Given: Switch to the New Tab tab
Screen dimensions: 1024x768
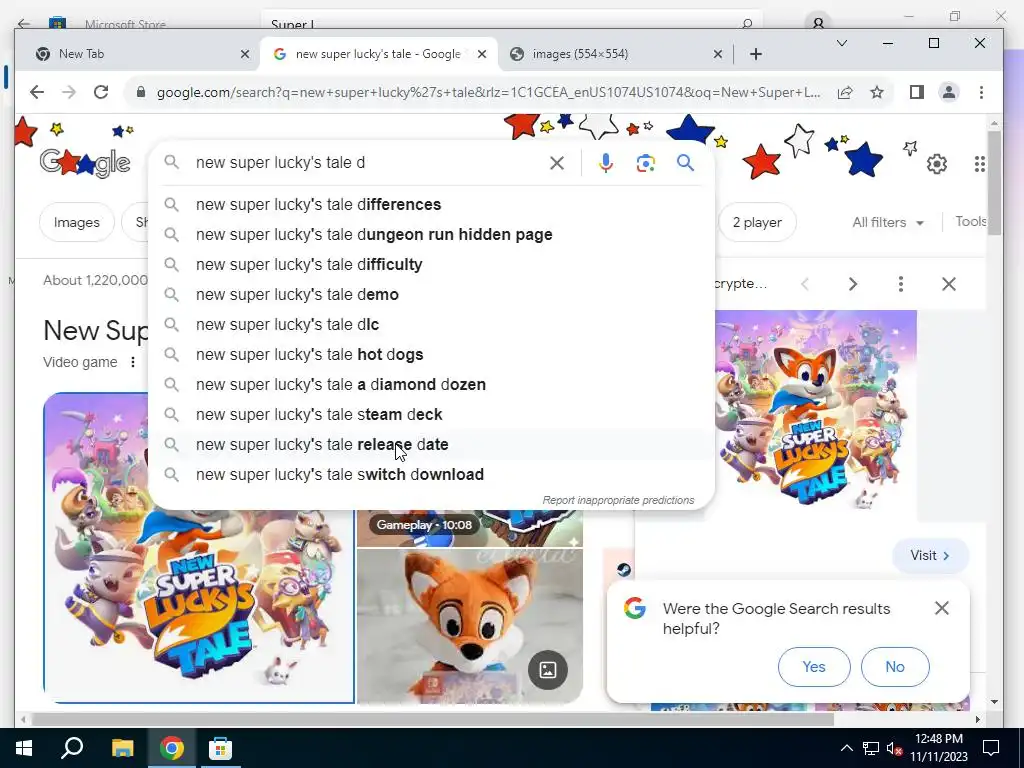Looking at the screenshot, I should tap(142, 54).
